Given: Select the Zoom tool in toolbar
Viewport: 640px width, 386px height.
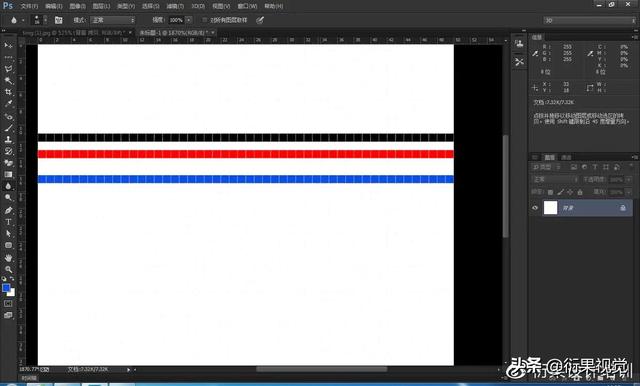Looking at the screenshot, I should click(x=8, y=269).
